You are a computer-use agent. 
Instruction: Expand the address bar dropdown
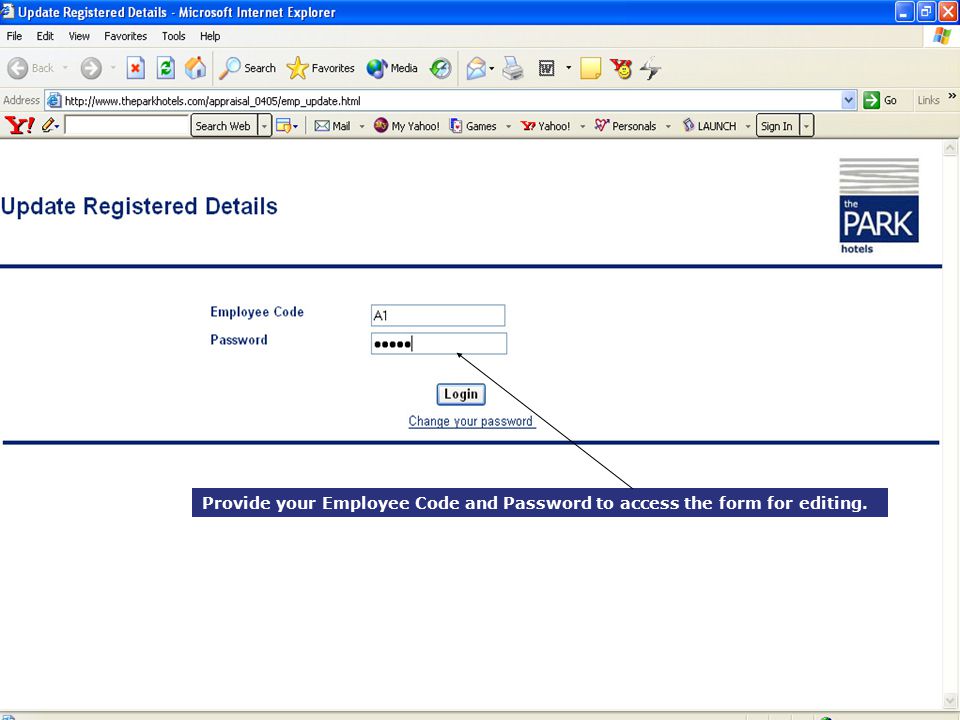point(848,100)
